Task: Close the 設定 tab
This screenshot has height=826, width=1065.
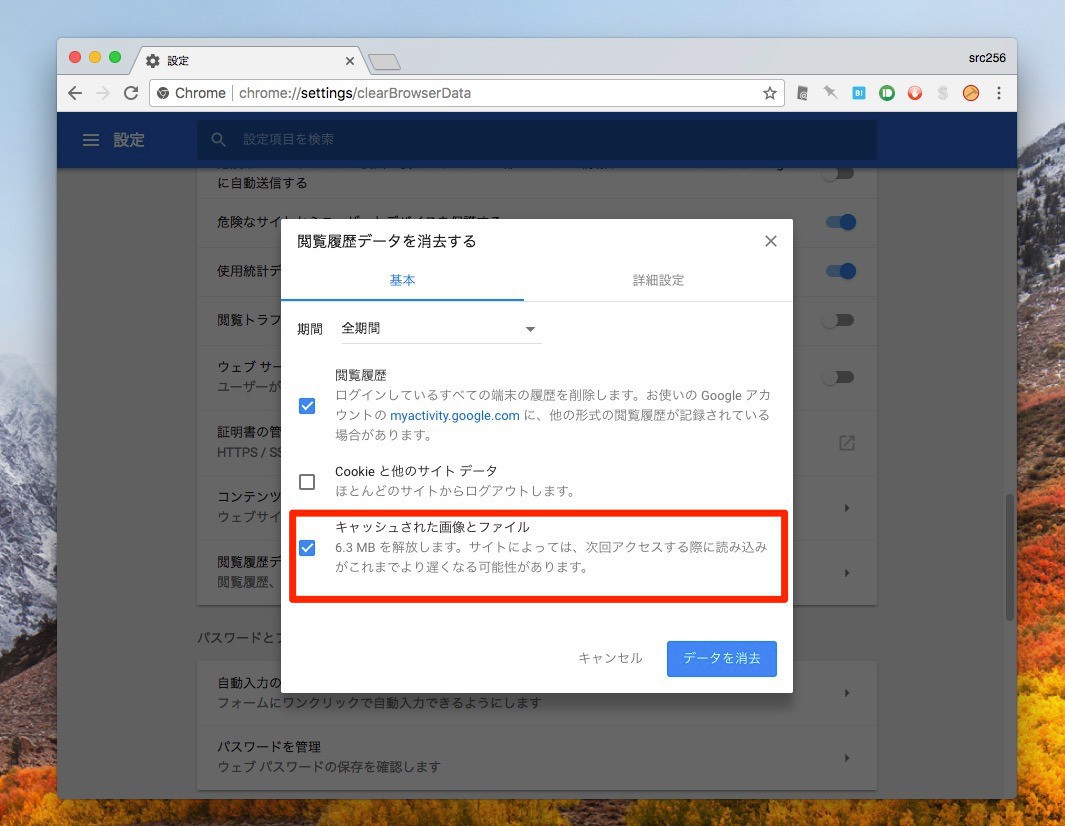Action: click(x=350, y=61)
